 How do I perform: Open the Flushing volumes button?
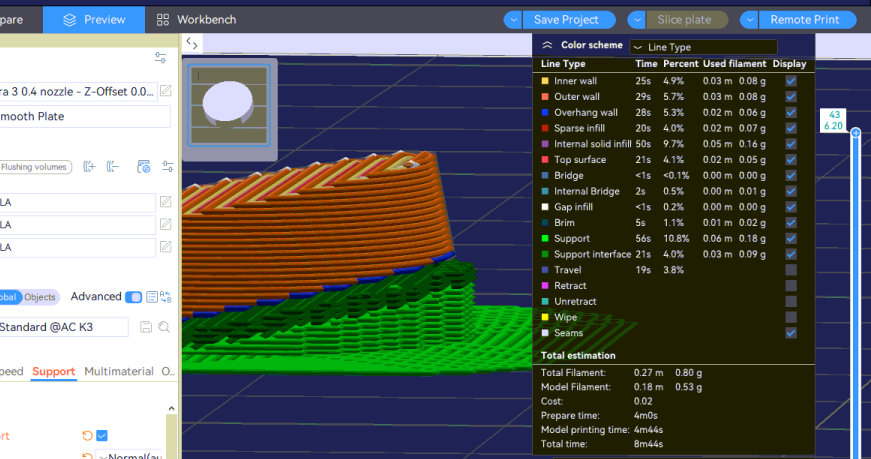(x=35, y=167)
